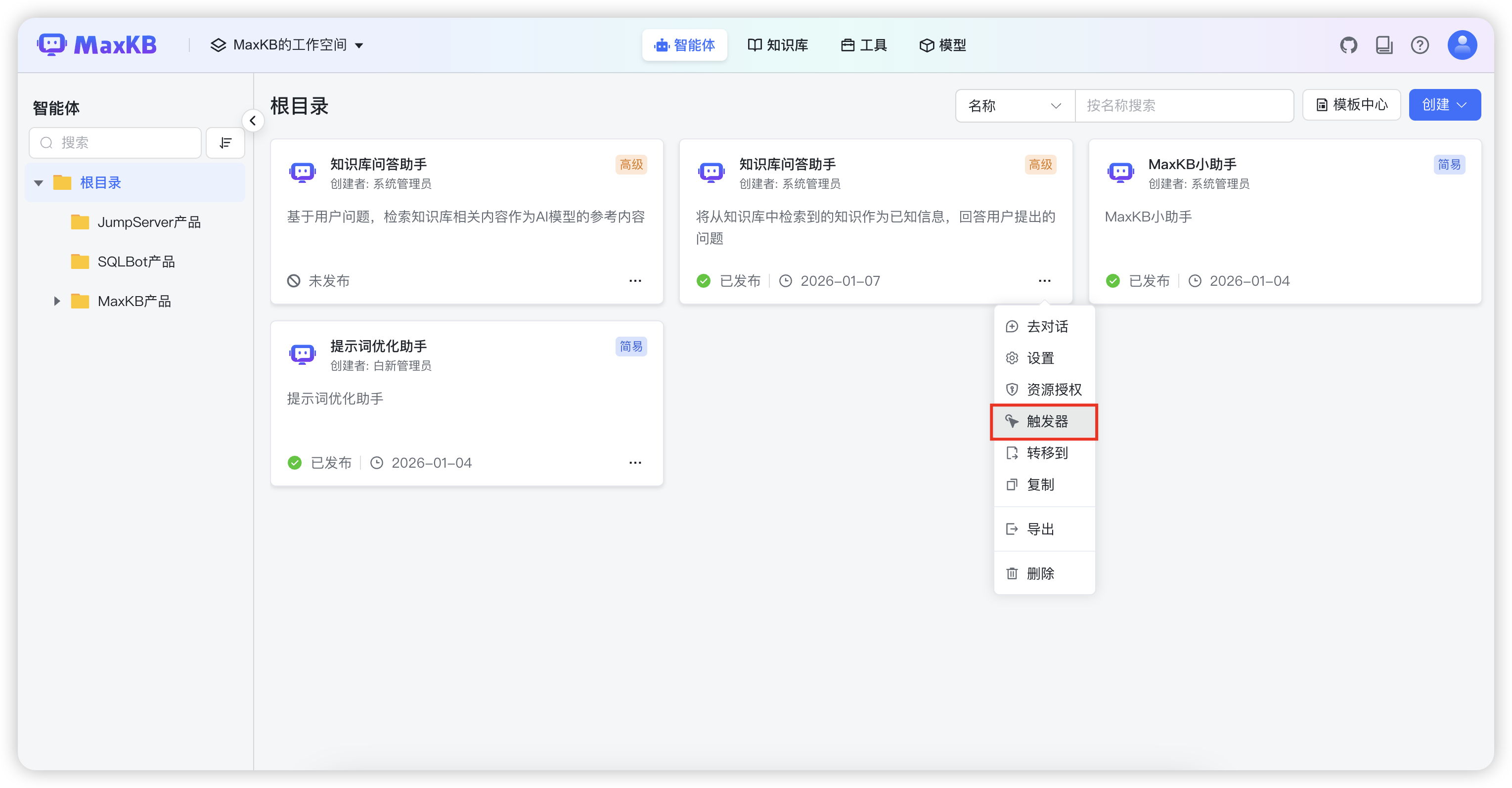Click the user avatar in the top-right corner
The image size is (1512, 788).
(1462, 44)
